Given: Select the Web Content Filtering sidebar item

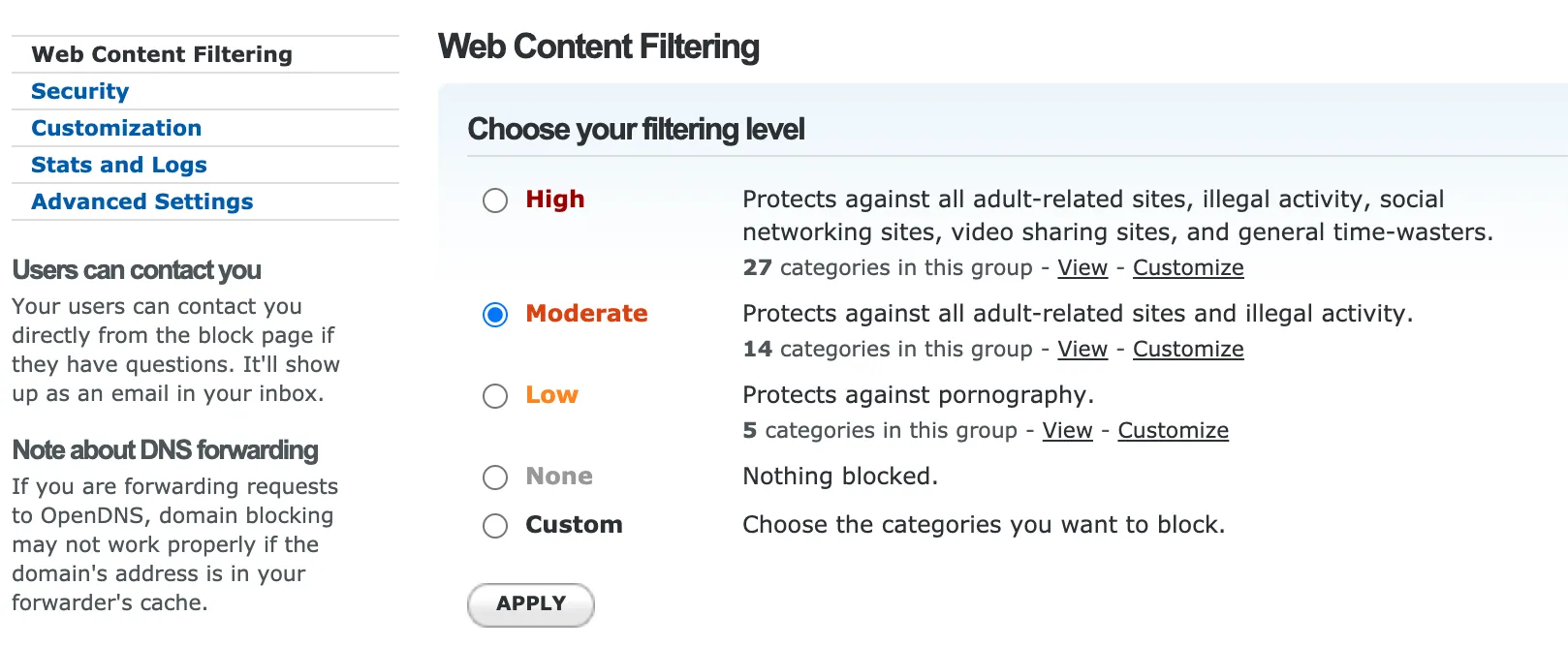Looking at the screenshot, I should [162, 54].
